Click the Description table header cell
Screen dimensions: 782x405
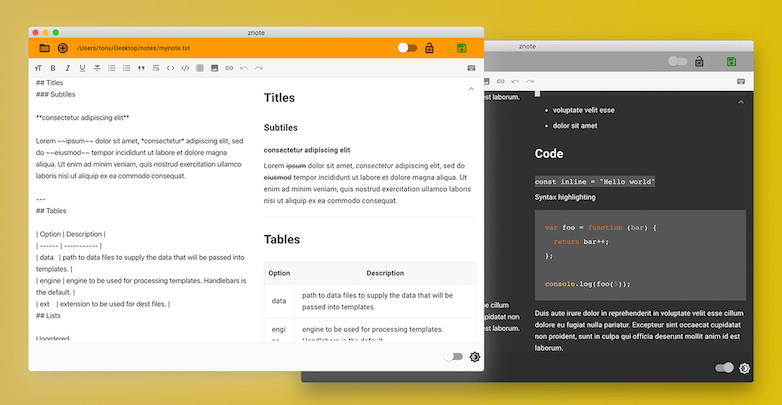385,273
